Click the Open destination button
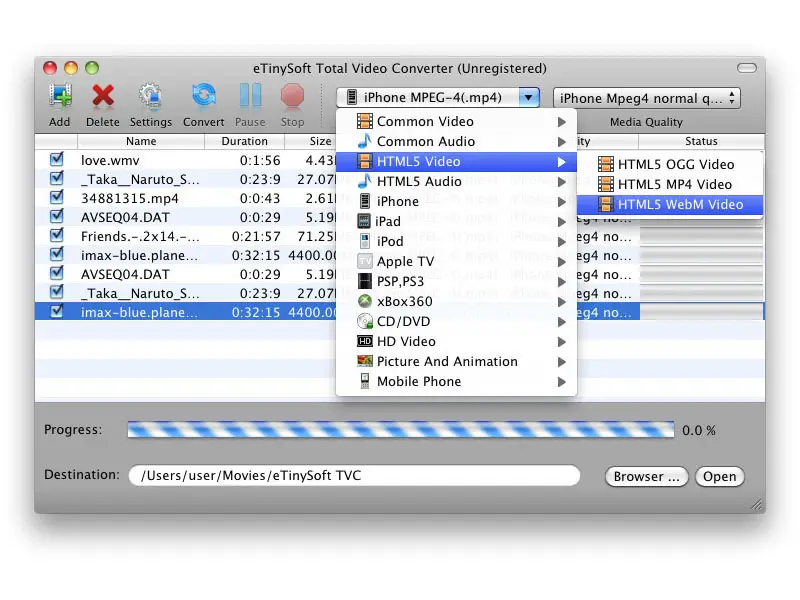 (719, 477)
